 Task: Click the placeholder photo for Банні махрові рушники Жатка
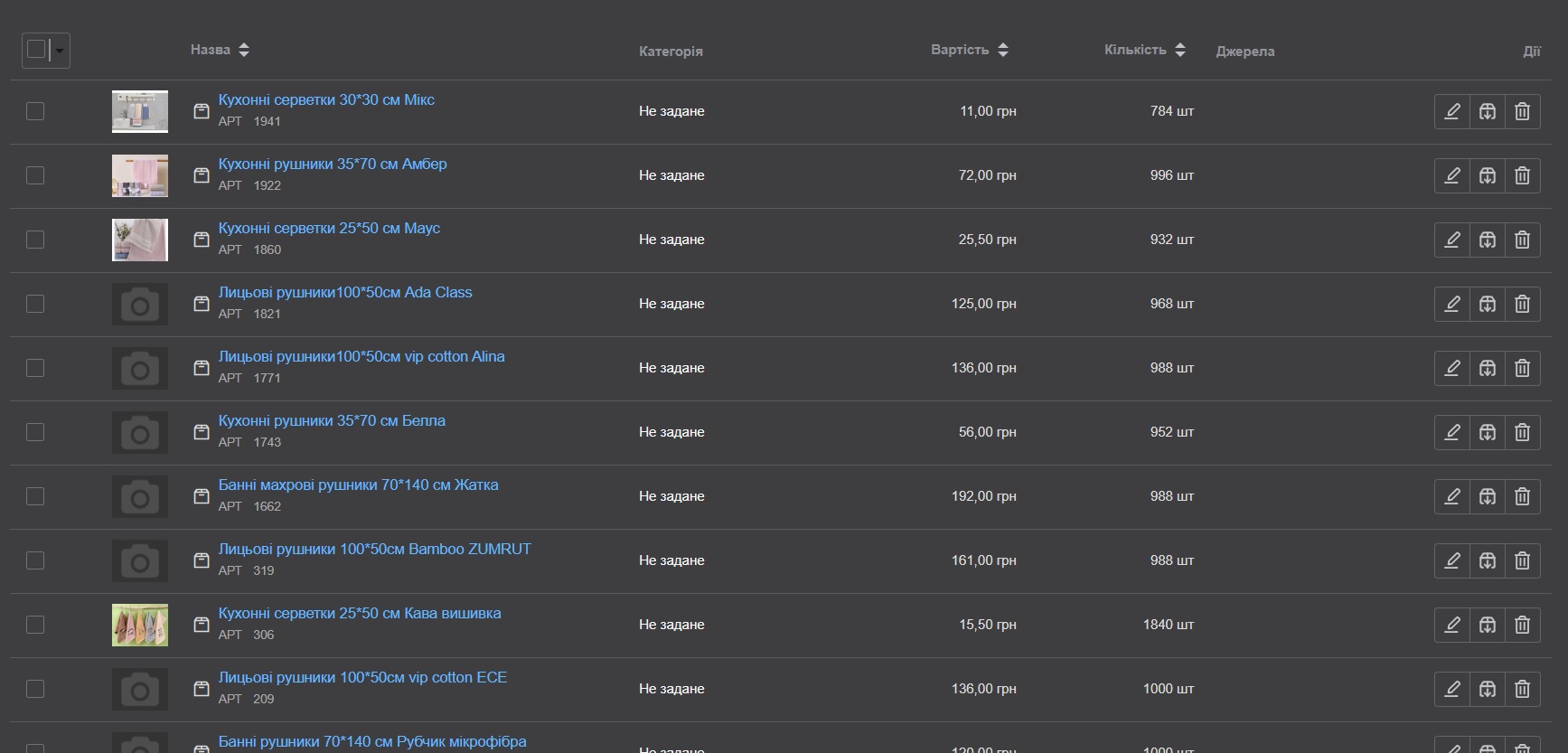pos(139,496)
